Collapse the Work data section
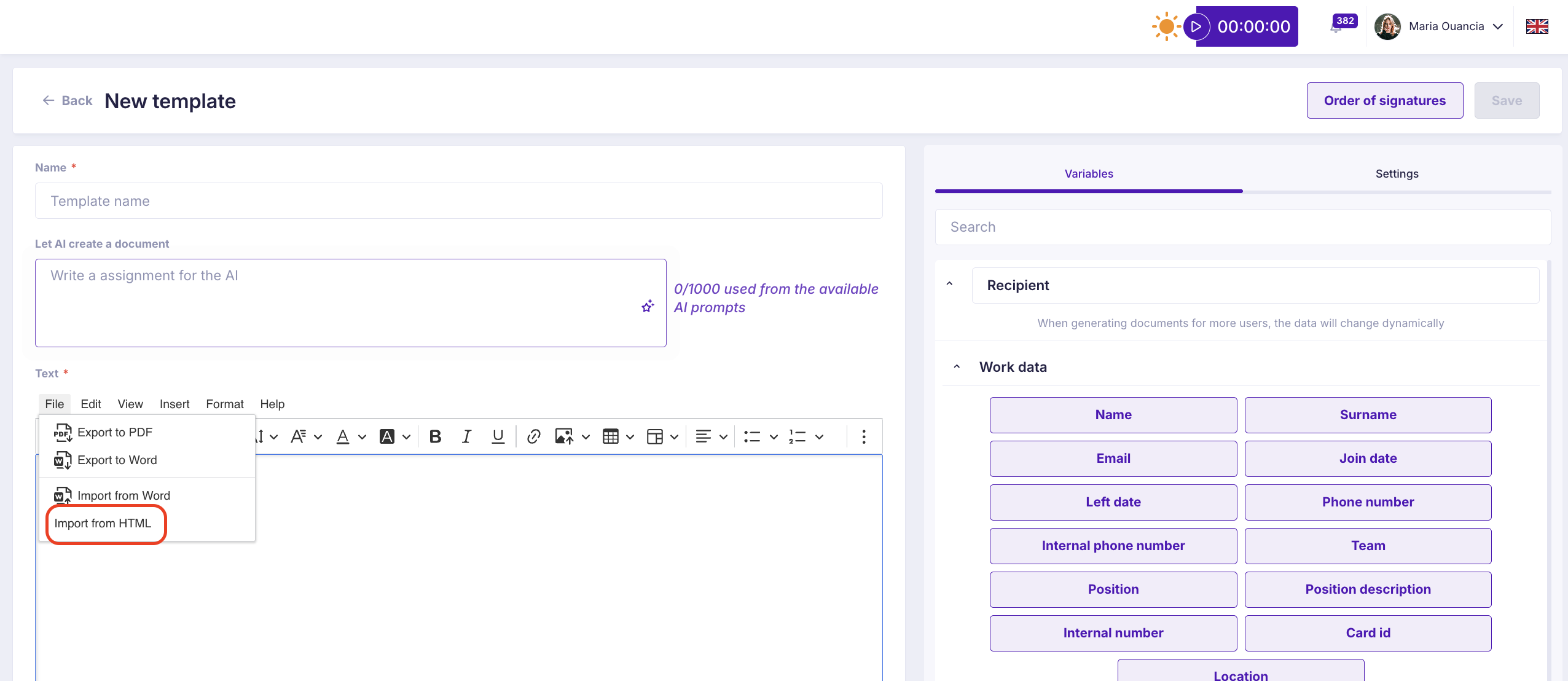1568x681 pixels. [x=957, y=367]
